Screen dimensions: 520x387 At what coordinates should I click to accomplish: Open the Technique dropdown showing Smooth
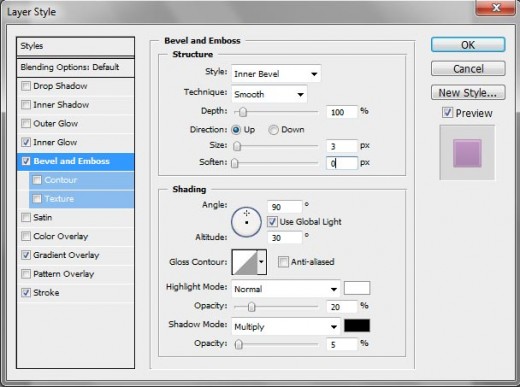coord(269,94)
